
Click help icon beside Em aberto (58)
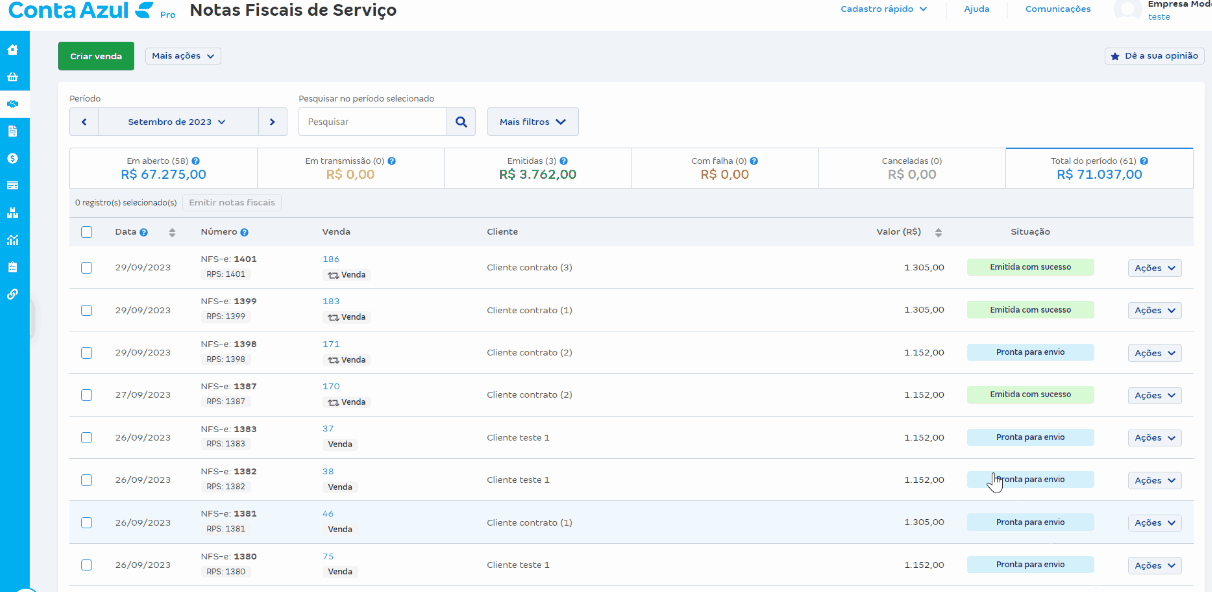(x=196, y=161)
